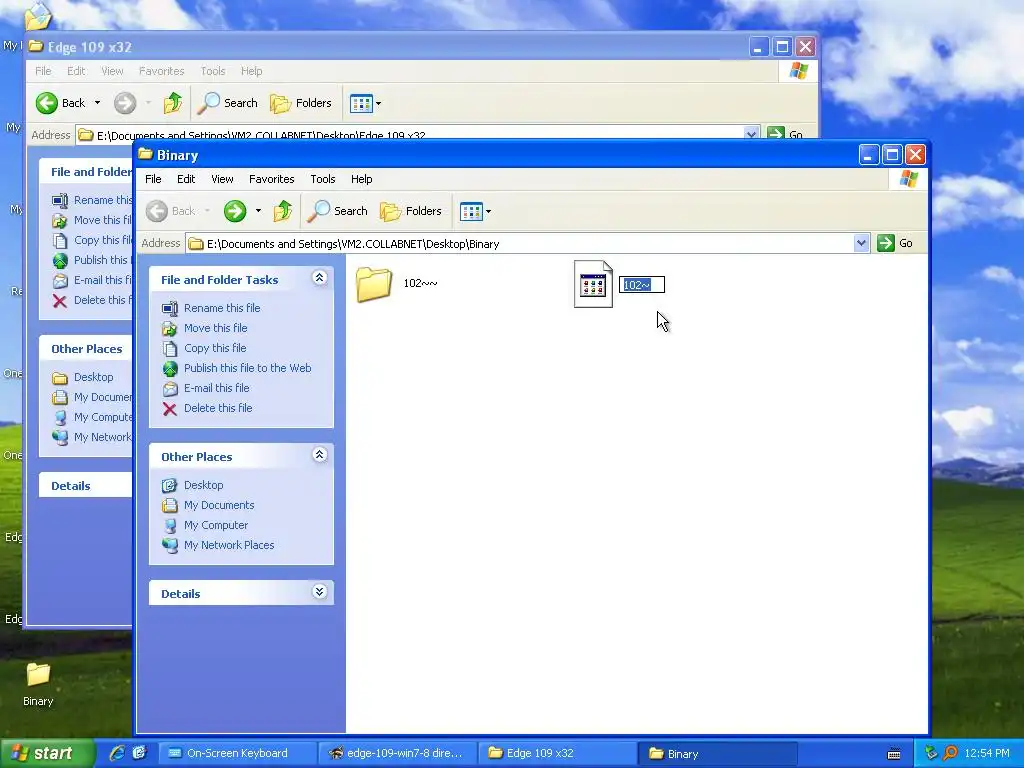Click the Back button in Edge 109 x32 window
Image resolution: width=1024 pixels, height=768 pixels.
point(61,103)
